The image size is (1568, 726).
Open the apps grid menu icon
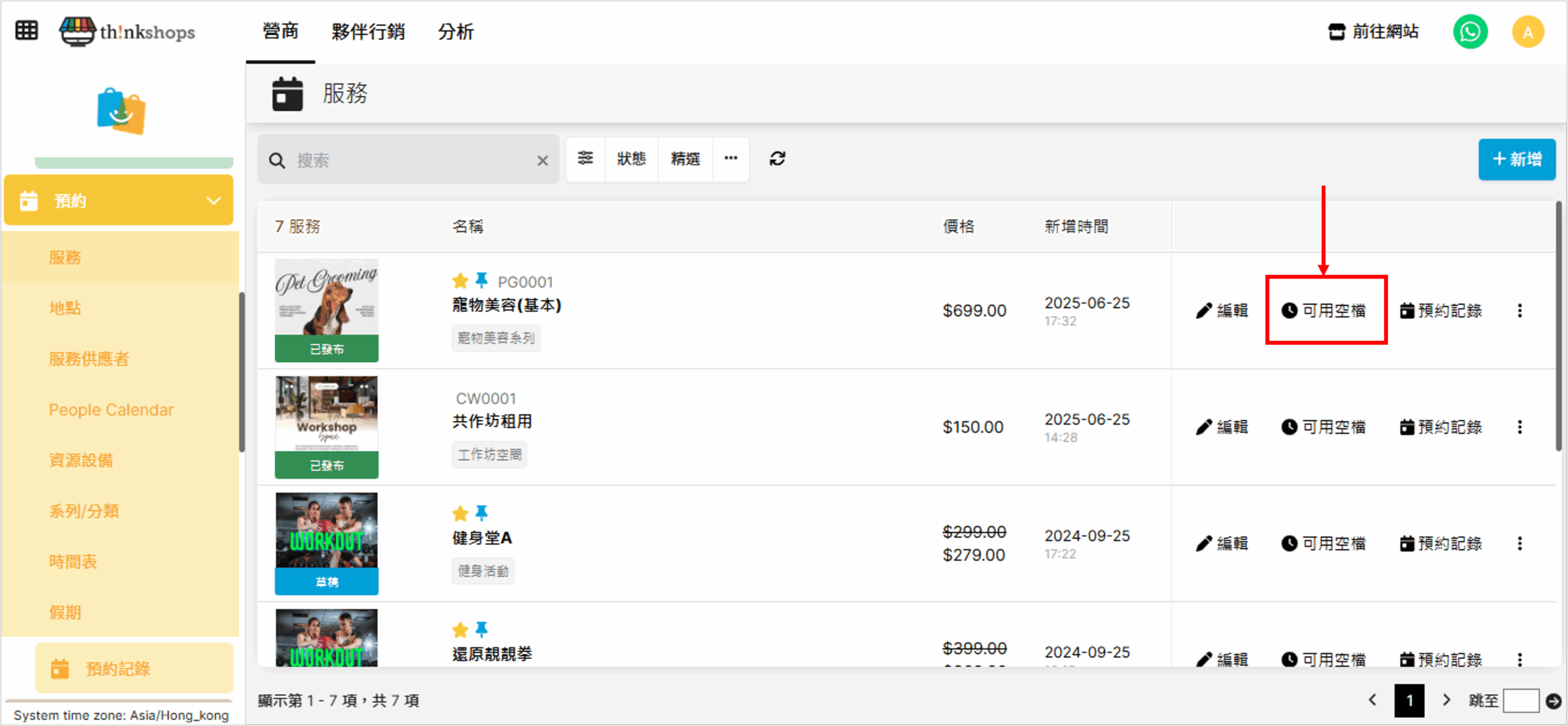pos(26,30)
